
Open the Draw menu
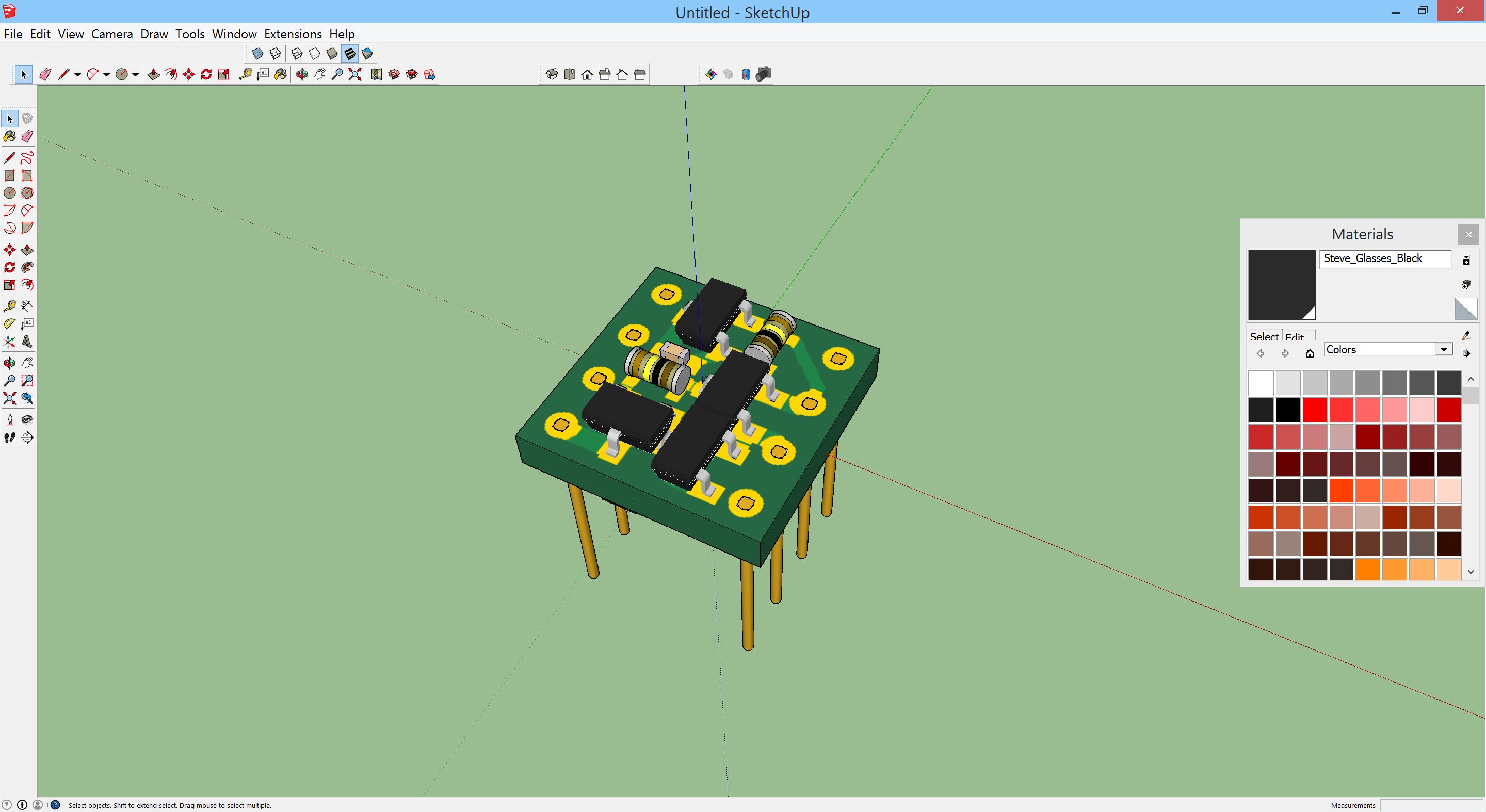(154, 34)
